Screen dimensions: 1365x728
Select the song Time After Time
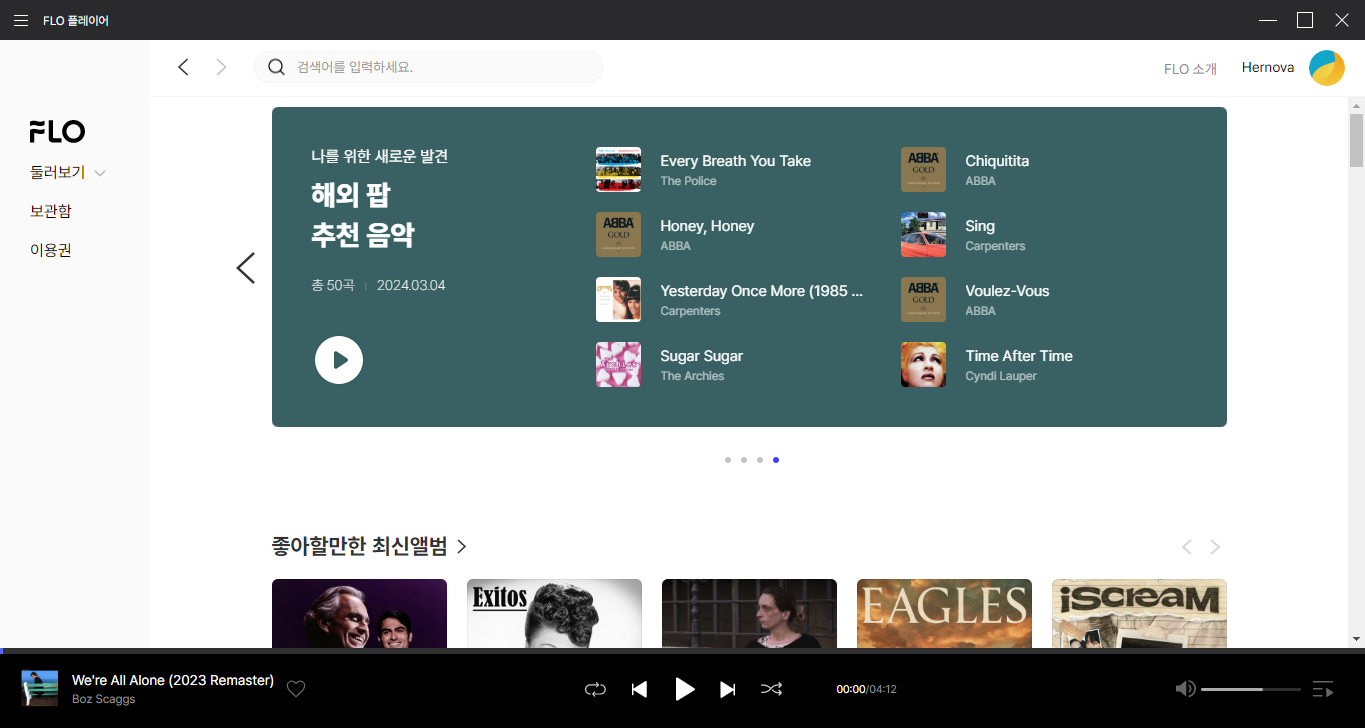pos(1019,356)
